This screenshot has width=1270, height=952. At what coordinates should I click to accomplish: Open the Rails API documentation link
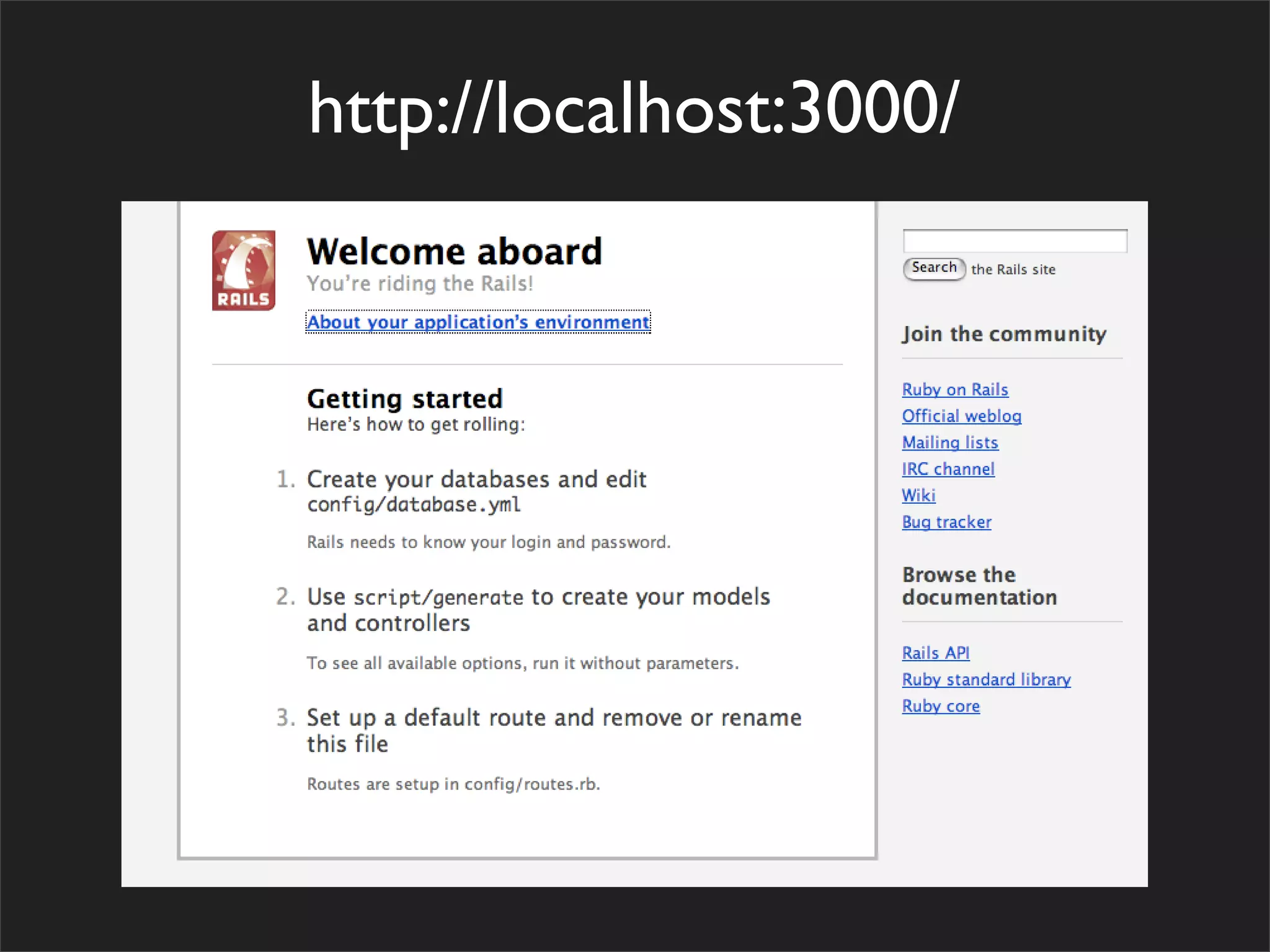tap(936, 653)
